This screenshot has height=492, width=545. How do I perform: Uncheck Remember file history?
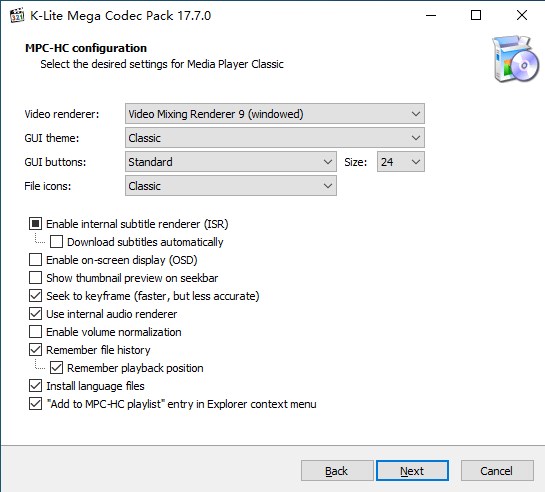click(35, 350)
